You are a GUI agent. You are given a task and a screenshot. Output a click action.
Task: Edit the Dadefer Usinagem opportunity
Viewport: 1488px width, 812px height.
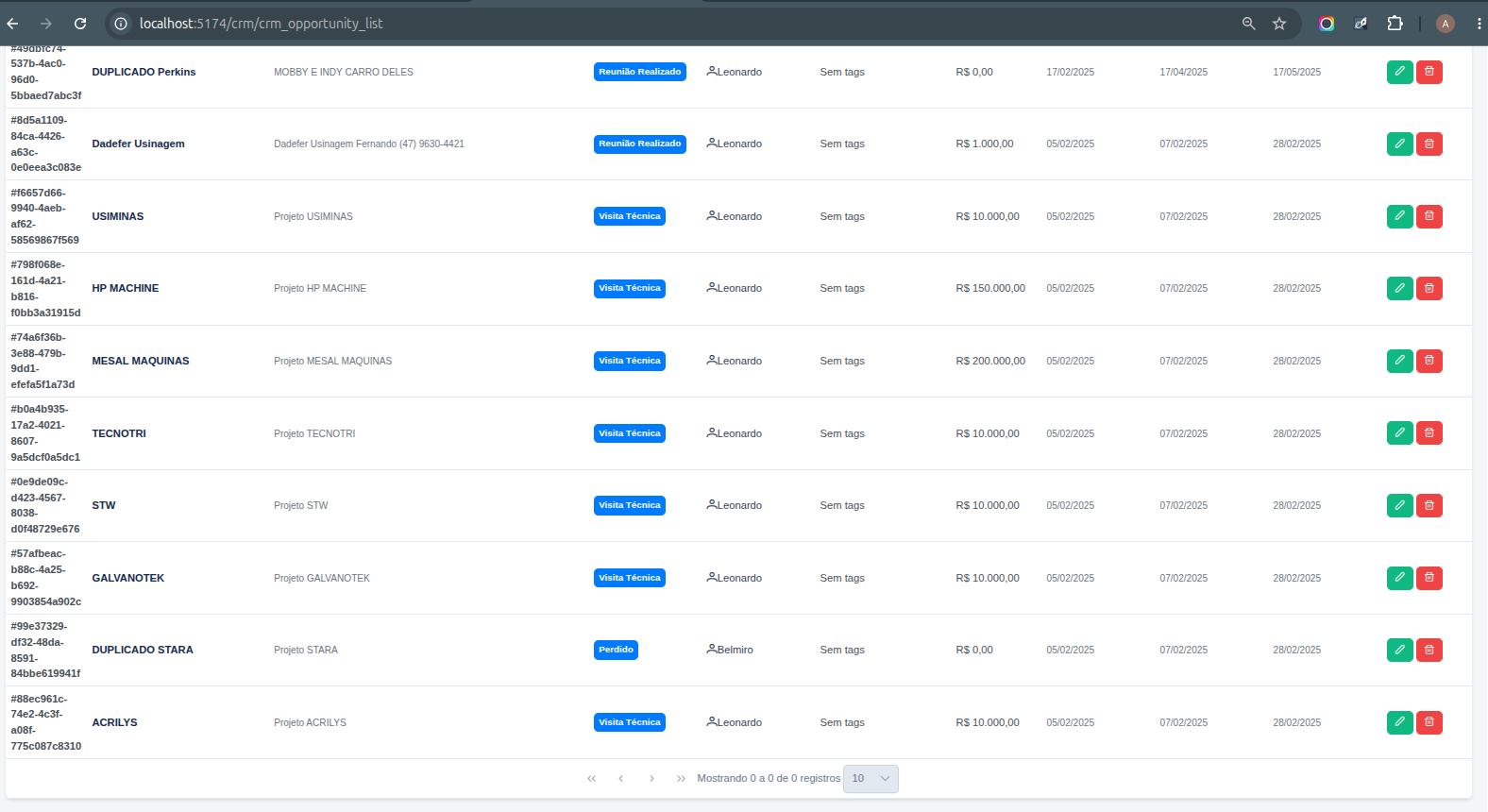click(1399, 144)
